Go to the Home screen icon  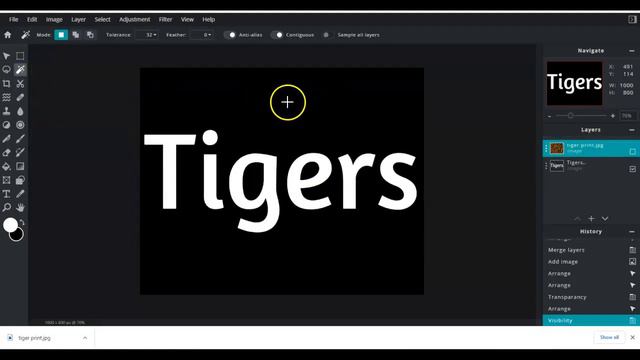coord(7,35)
